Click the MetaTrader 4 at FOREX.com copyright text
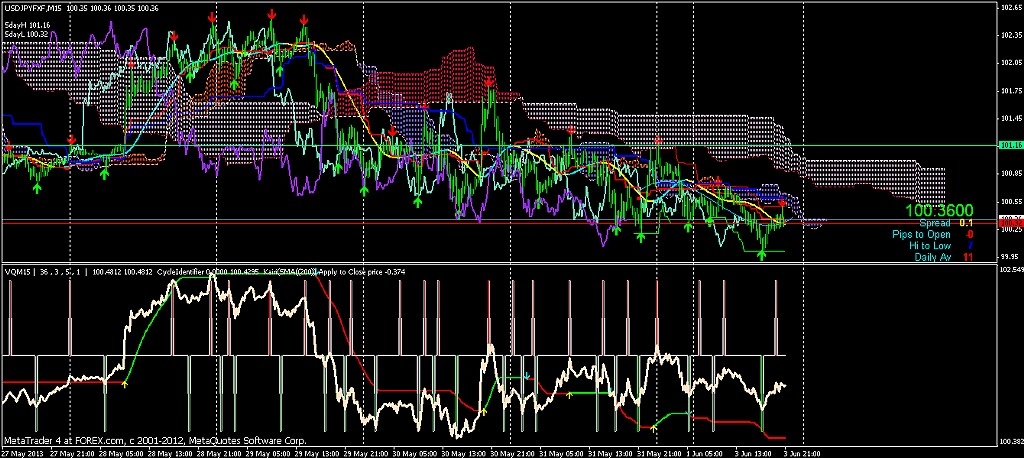 point(155,439)
